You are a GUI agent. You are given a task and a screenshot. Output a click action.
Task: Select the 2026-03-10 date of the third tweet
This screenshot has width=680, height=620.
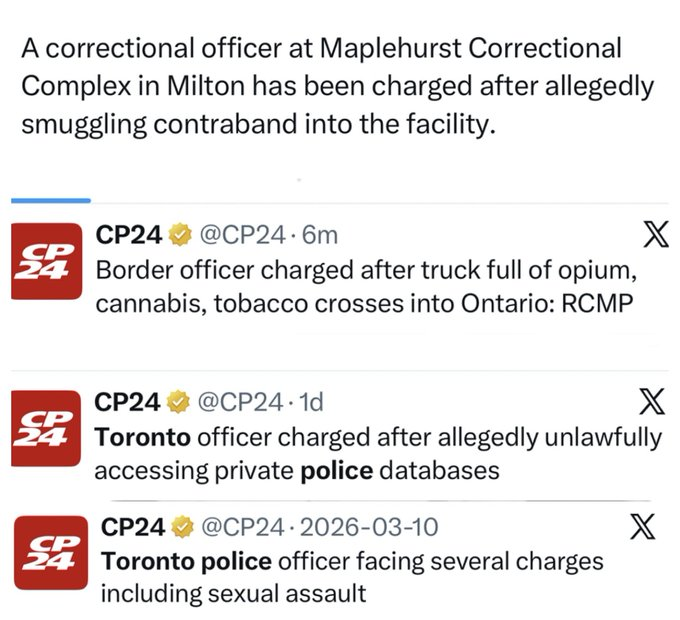click(x=369, y=527)
